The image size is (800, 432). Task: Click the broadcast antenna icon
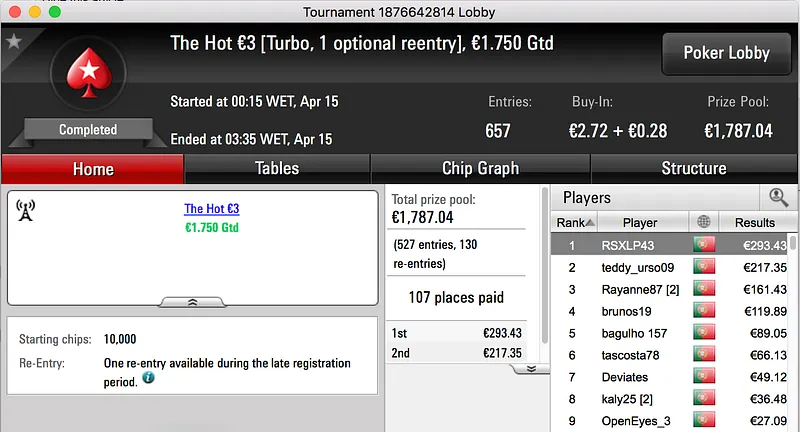tap(27, 210)
